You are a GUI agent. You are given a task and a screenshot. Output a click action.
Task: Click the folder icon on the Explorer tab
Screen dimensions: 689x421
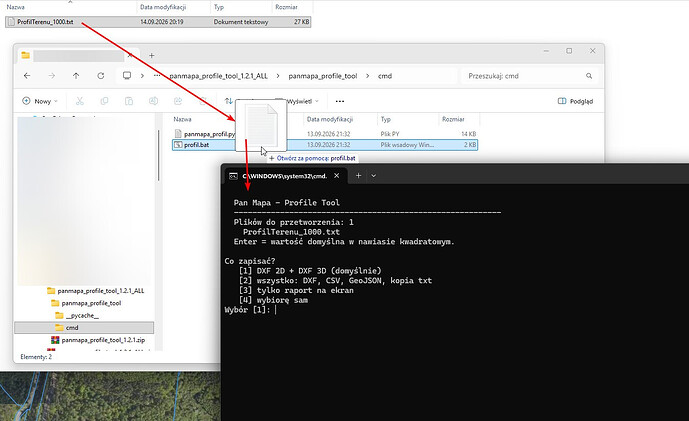(25, 55)
